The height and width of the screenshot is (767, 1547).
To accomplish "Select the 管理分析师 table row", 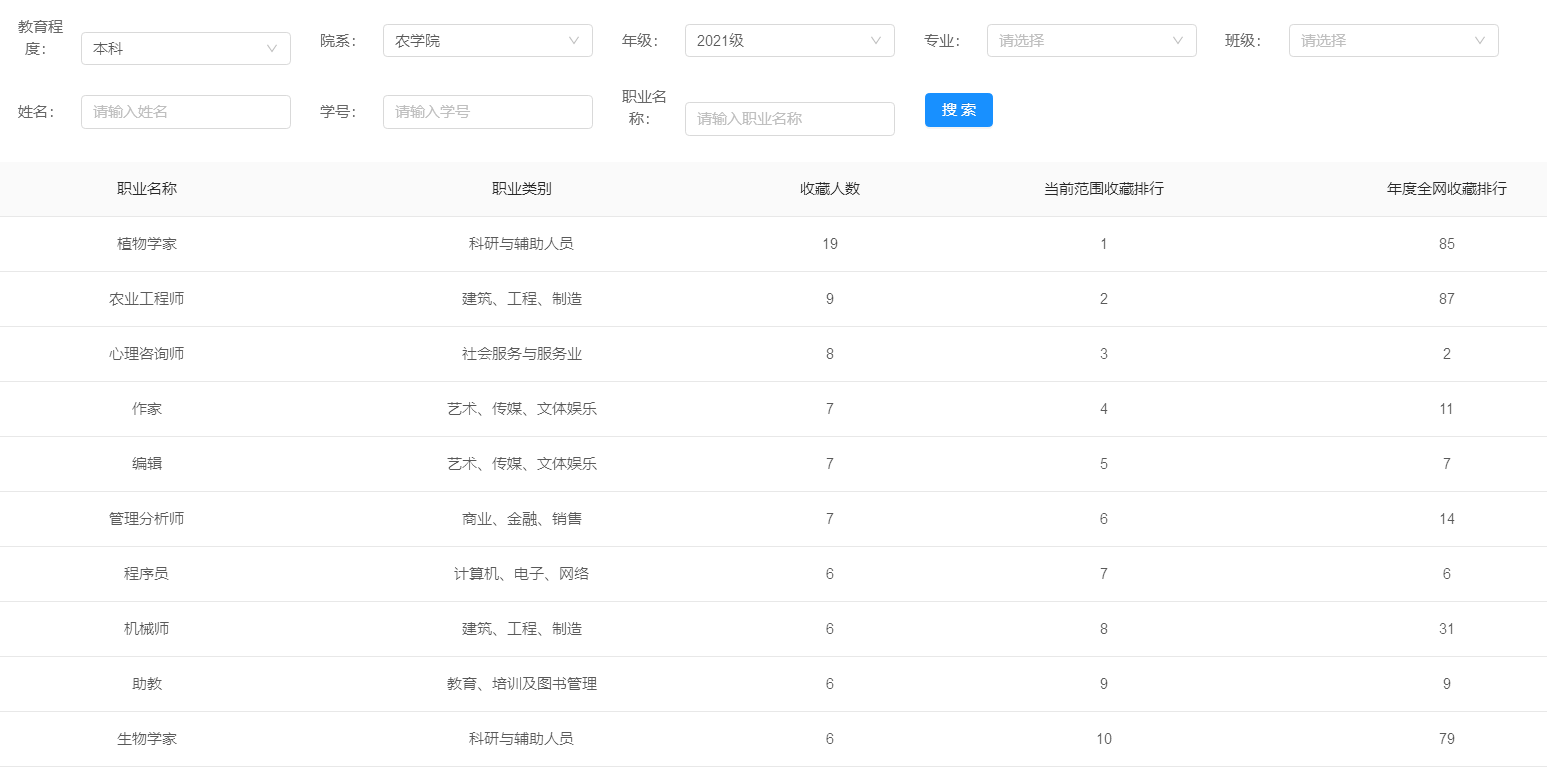I will tap(147, 518).
